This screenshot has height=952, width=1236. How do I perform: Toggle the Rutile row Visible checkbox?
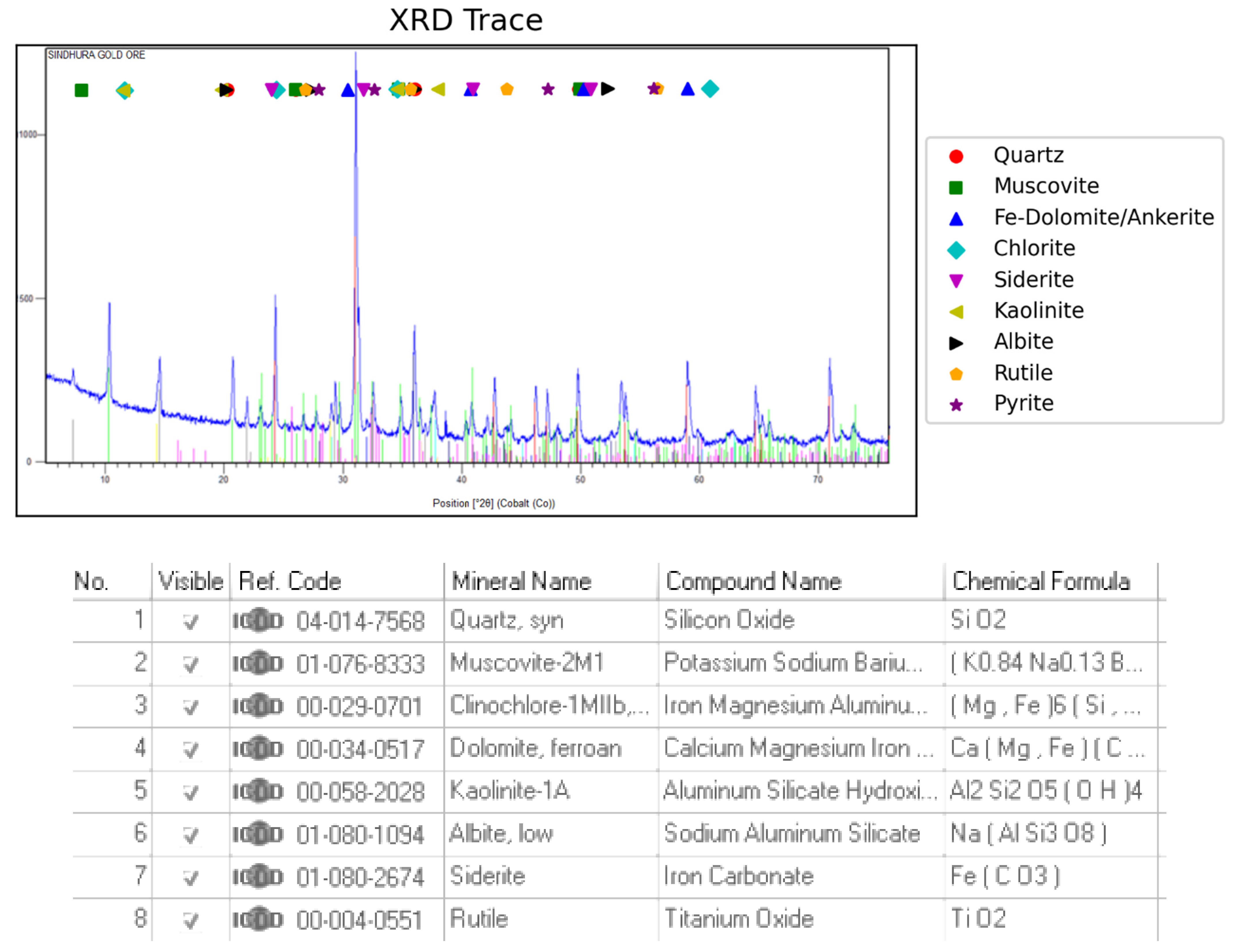(x=191, y=920)
